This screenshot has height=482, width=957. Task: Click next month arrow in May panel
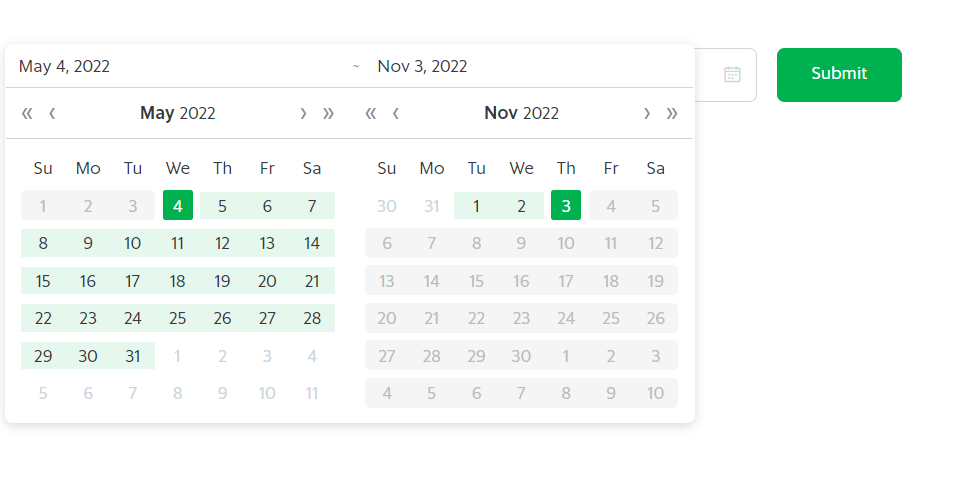point(303,113)
